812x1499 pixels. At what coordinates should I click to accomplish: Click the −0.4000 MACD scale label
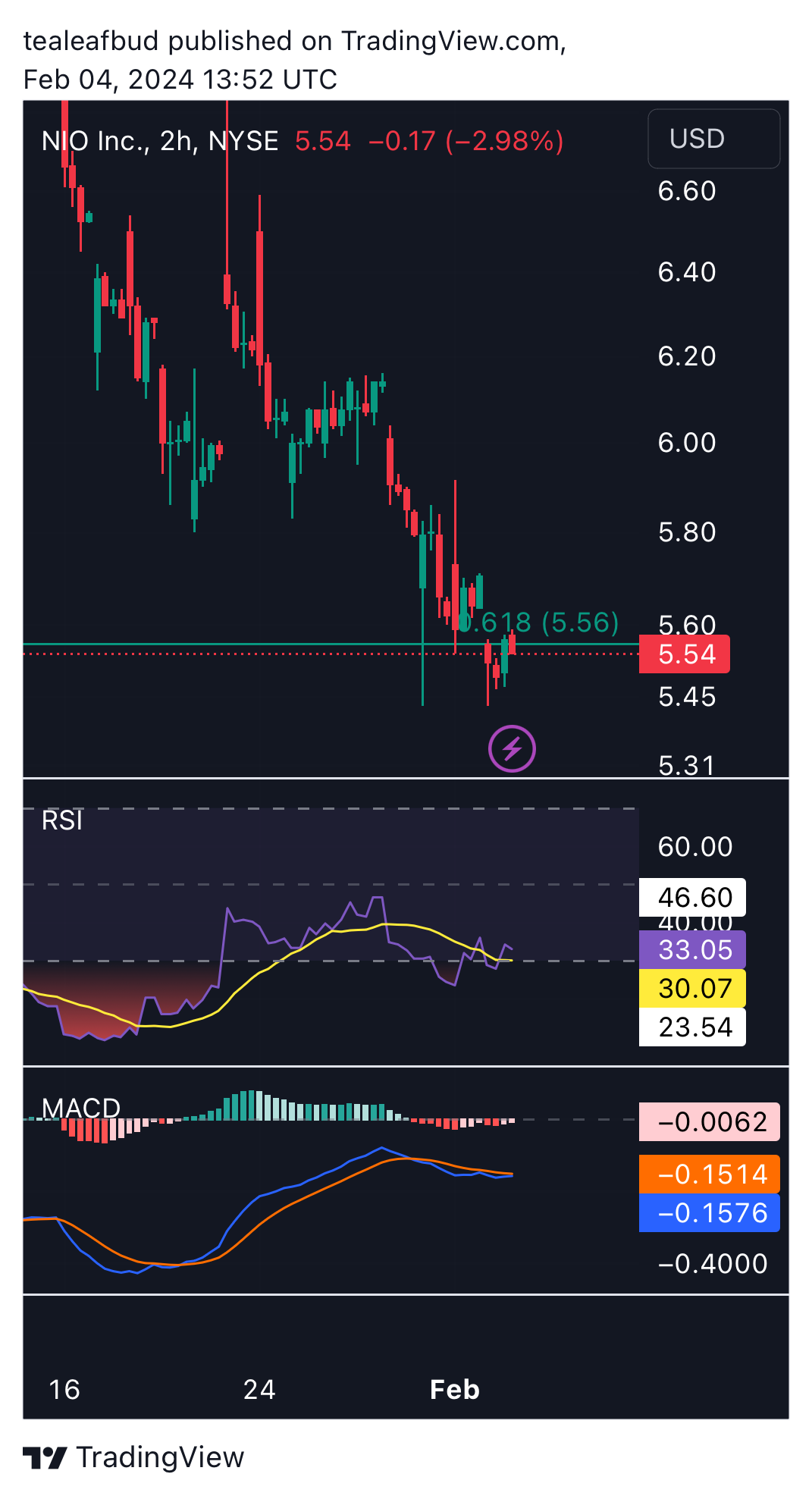[713, 1264]
